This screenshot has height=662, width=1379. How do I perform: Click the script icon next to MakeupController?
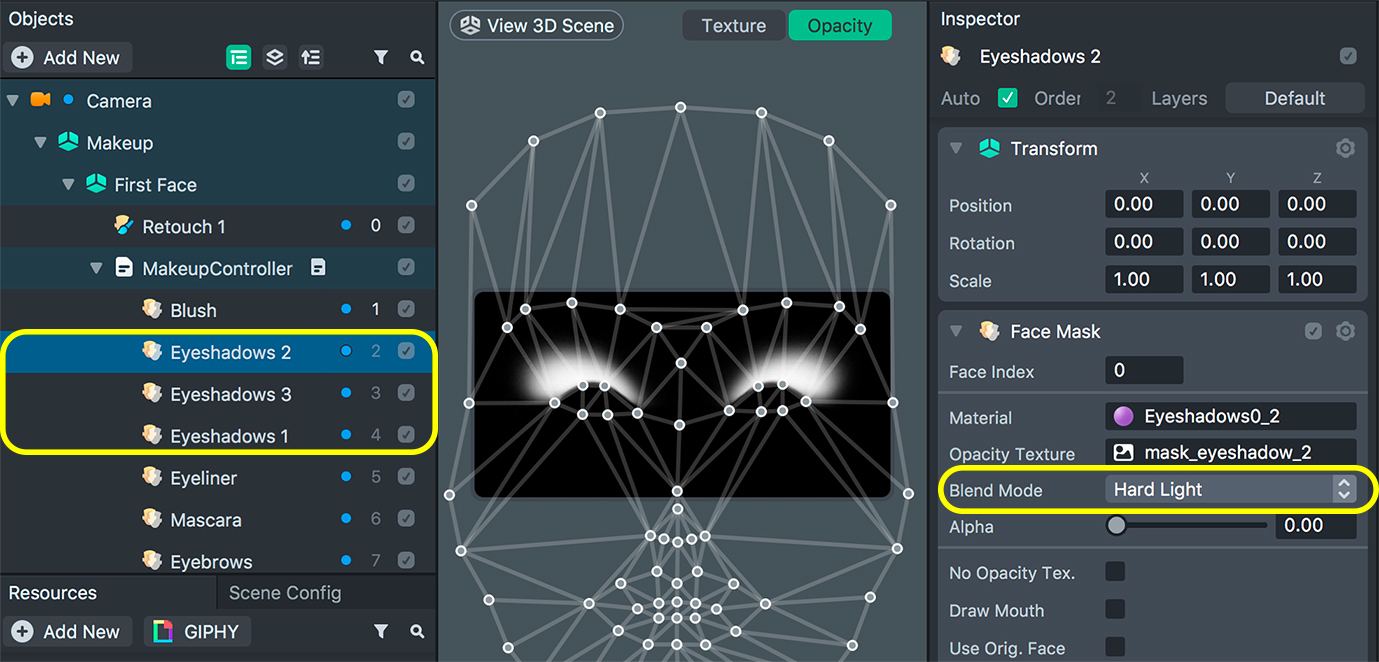[x=318, y=268]
